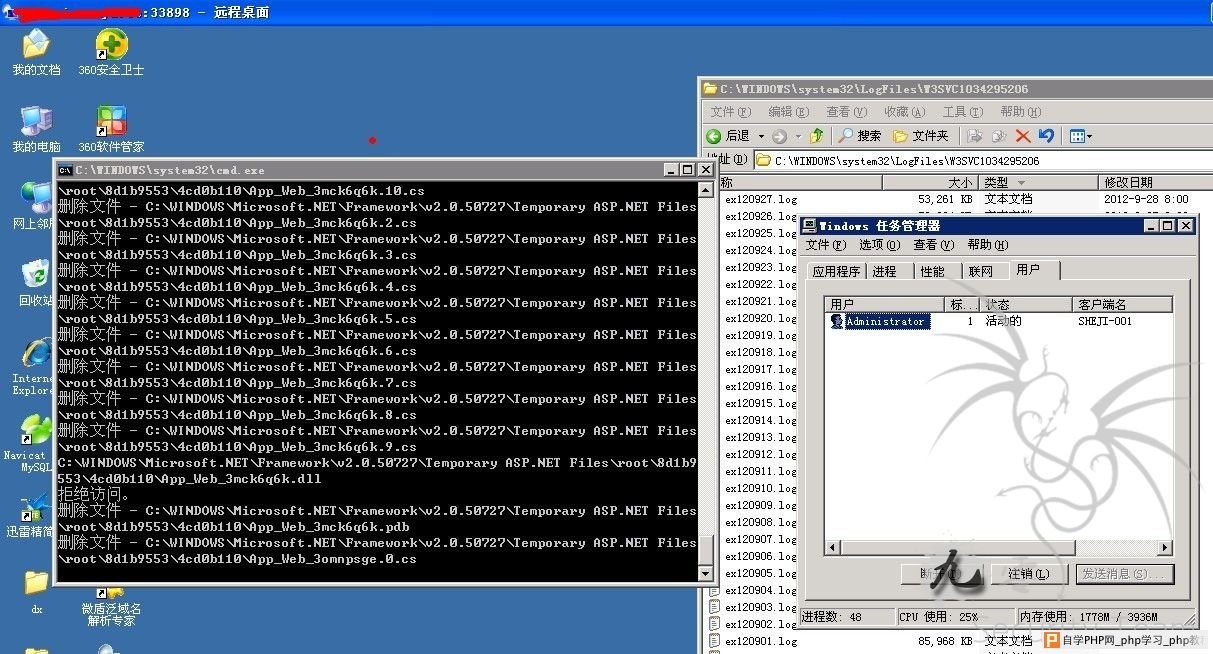The width and height of the screenshot is (1213, 654).
Task: Click the red X delete icon in Explorer
Action: tap(1023, 136)
